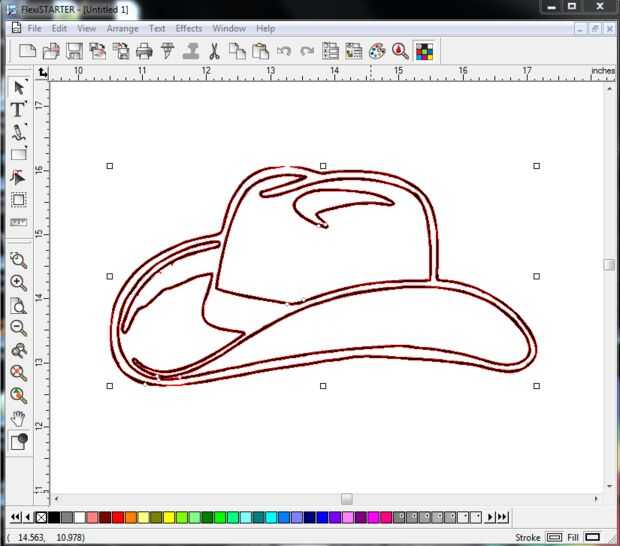The width and height of the screenshot is (620, 546).
Task: Click the palette next single arrow
Action: click(x=490, y=517)
